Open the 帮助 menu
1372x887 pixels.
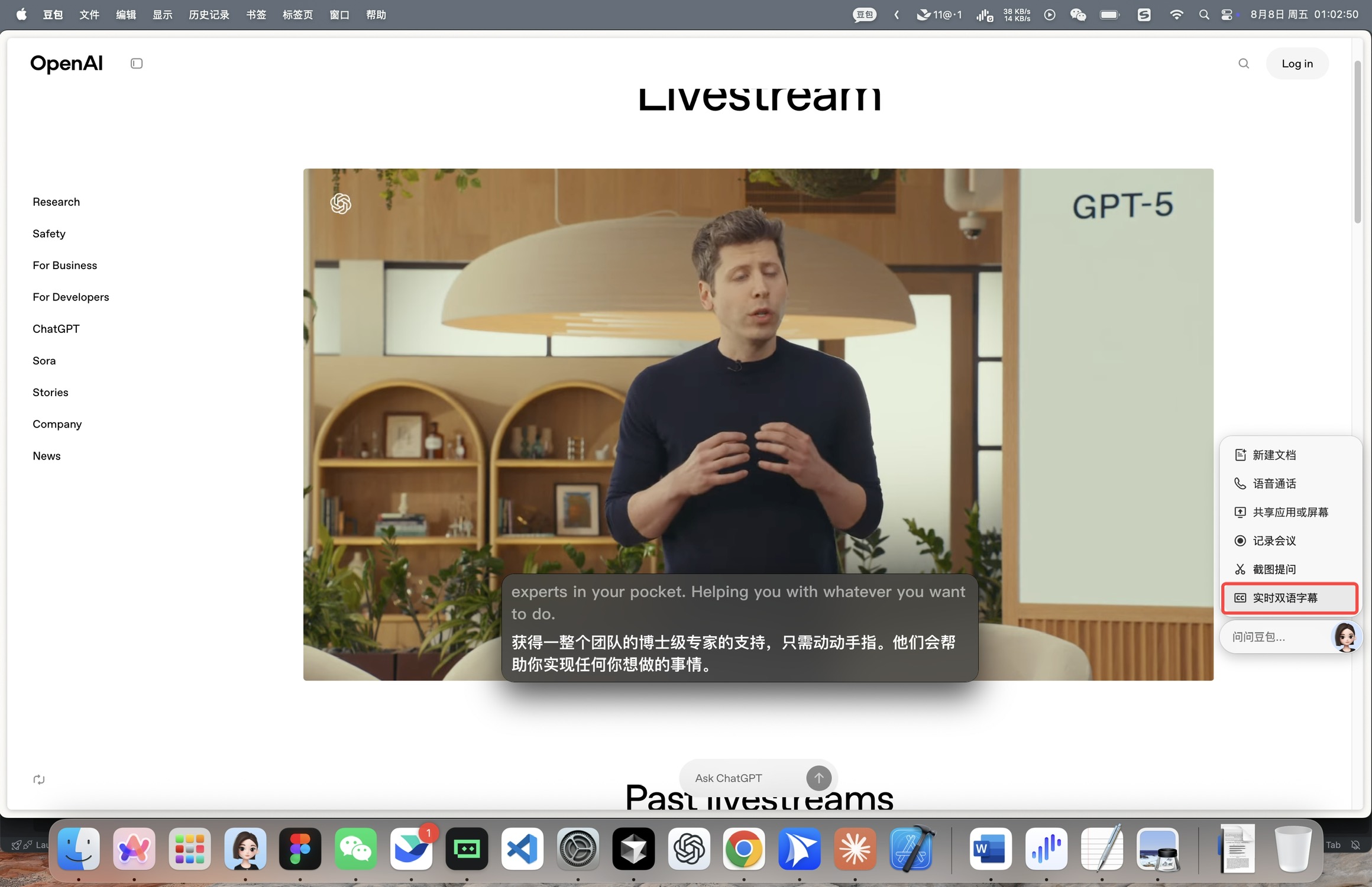[x=376, y=14]
